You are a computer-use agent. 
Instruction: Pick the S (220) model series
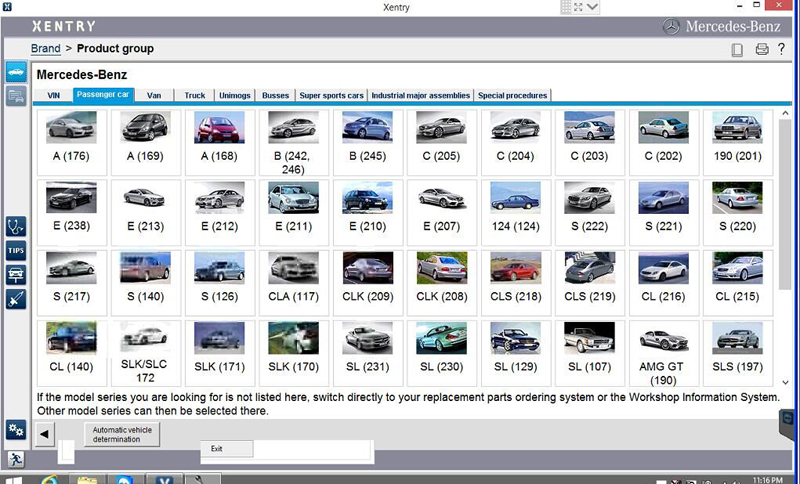click(737, 213)
